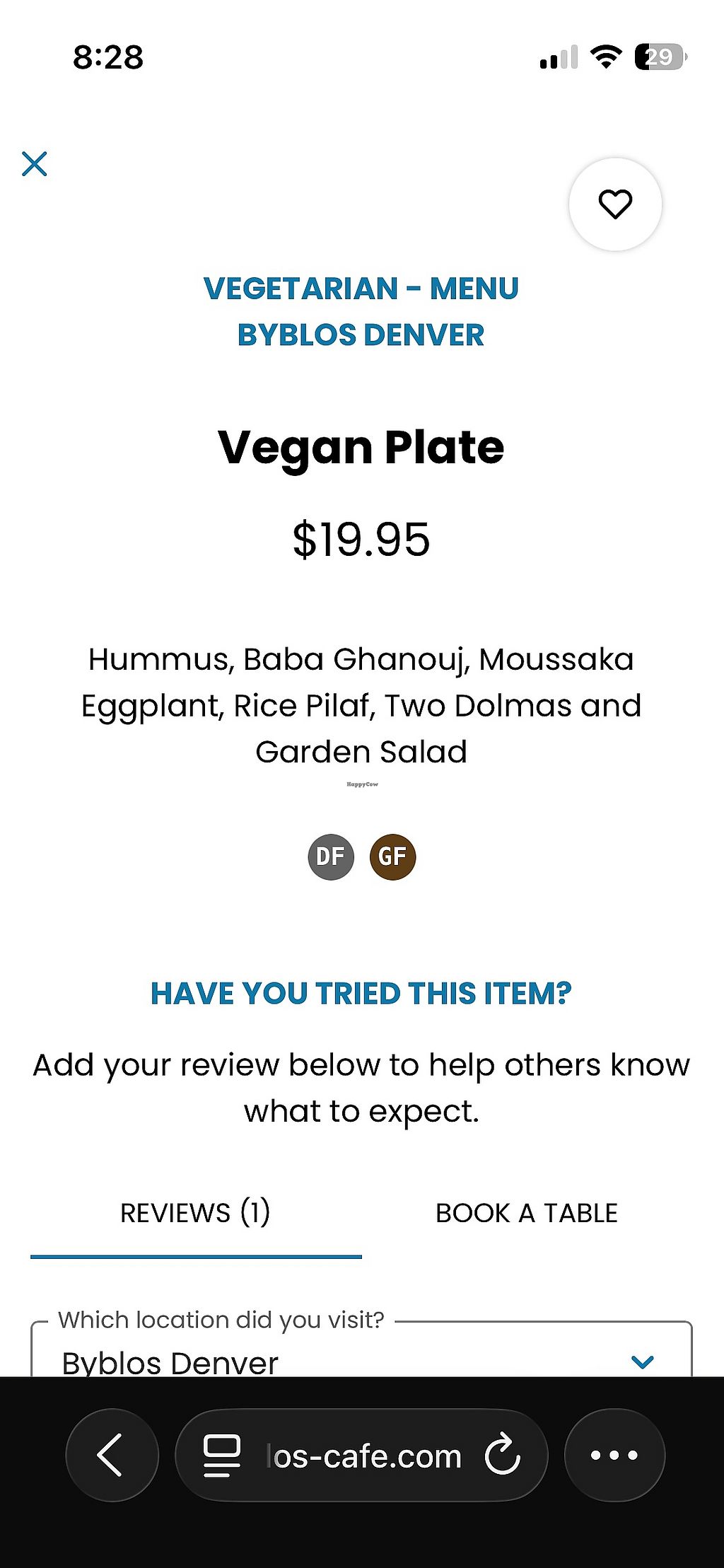Expand the Byblos Denver chevron arrow

click(x=642, y=1361)
